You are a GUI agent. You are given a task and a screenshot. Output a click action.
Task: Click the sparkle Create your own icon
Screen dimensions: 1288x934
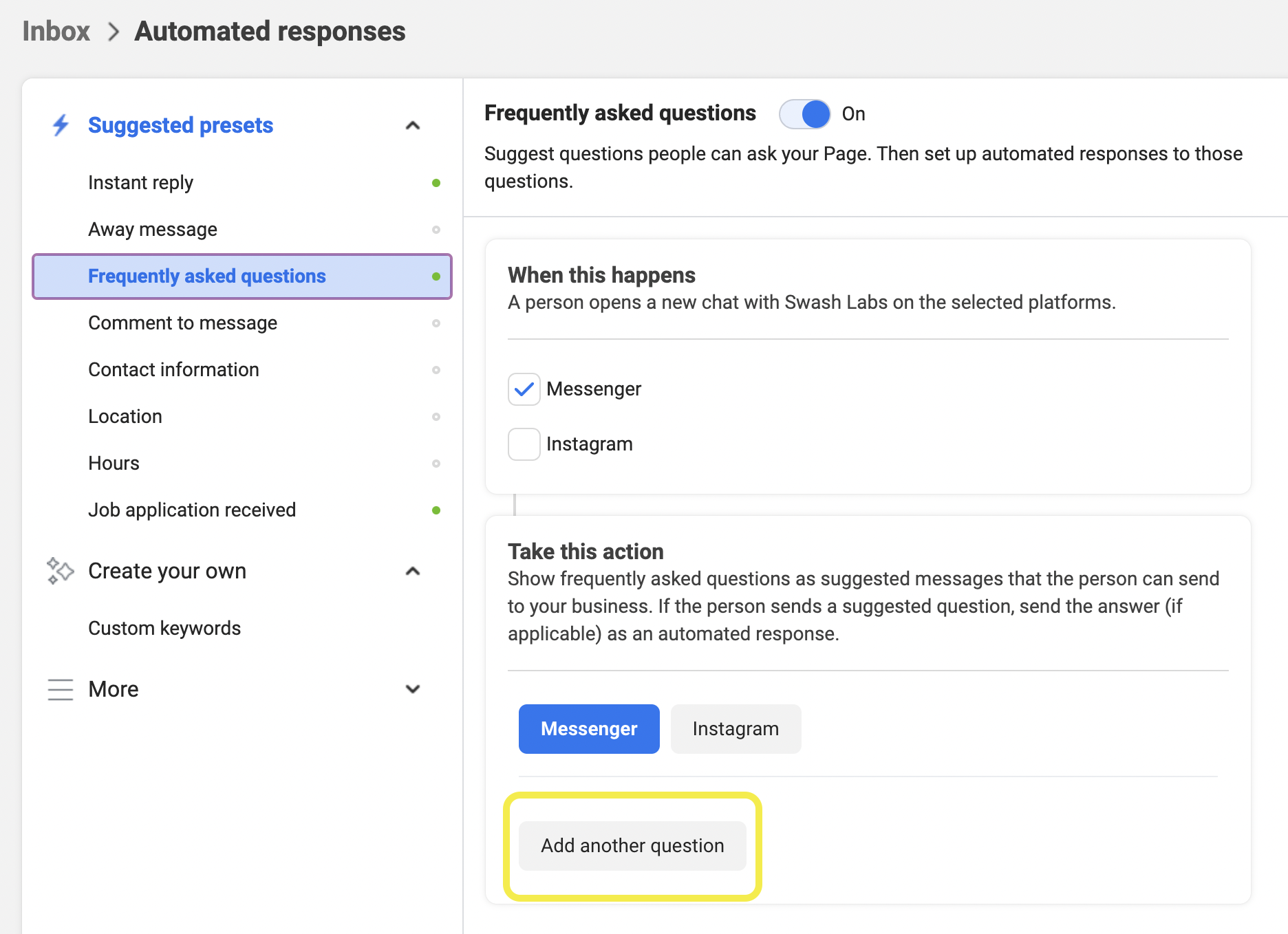click(x=60, y=571)
